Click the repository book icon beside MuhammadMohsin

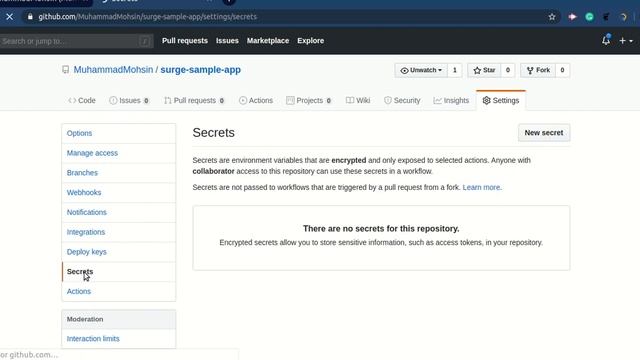click(65, 70)
